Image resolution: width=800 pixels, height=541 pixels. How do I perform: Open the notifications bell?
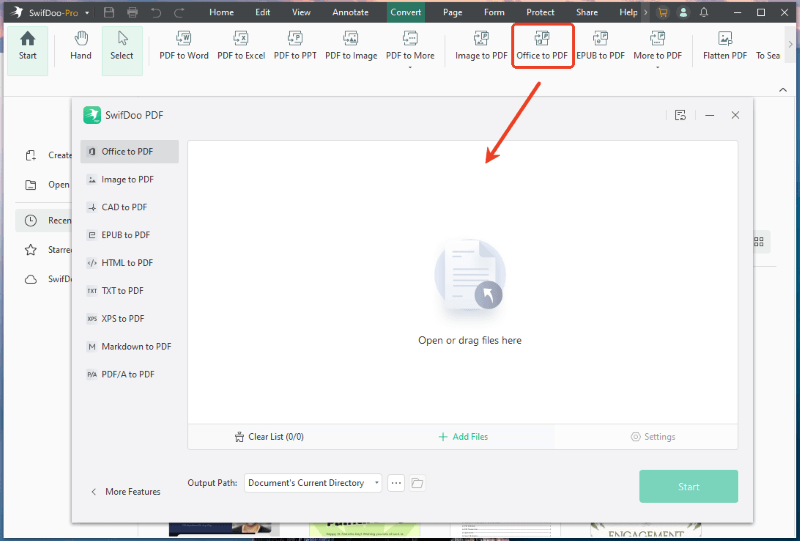click(704, 12)
